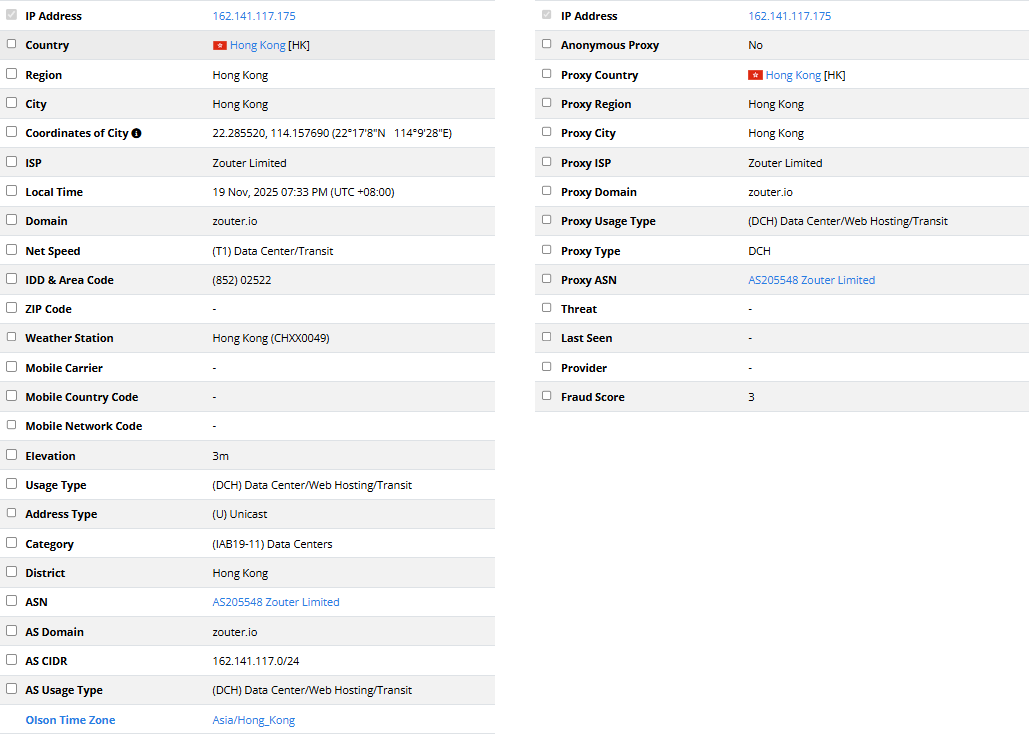Check the Mobile Carrier checkbox
Image resolution: width=1029 pixels, height=734 pixels.
[x=12, y=367]
